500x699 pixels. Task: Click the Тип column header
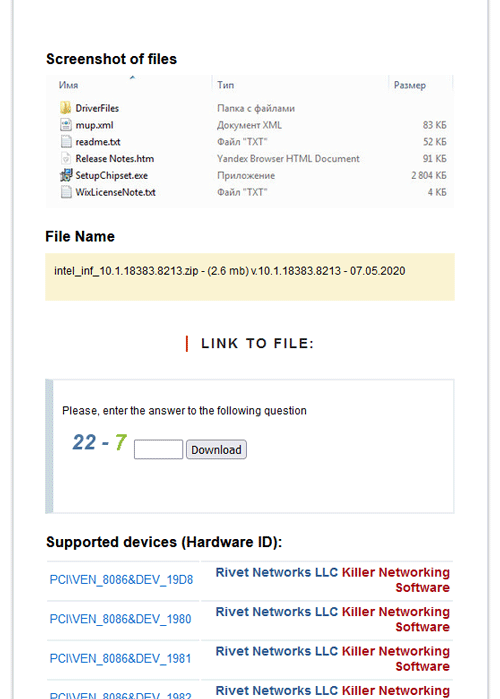[225, 85]
